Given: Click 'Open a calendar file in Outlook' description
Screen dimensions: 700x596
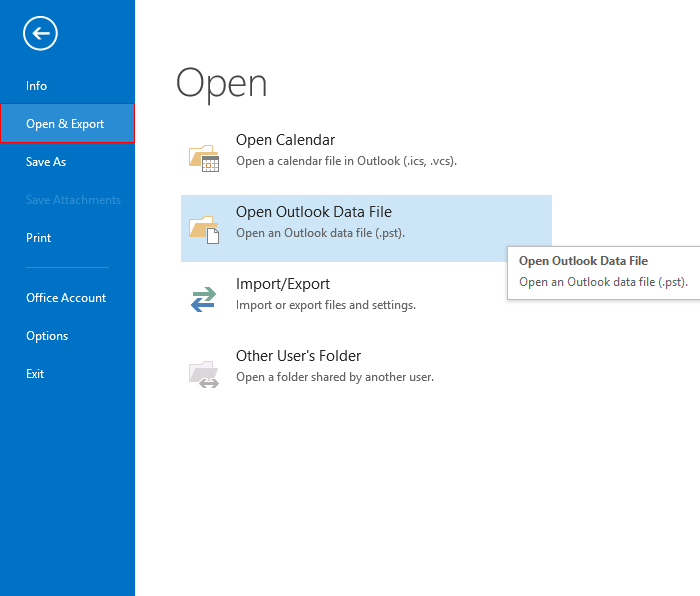Looking at the screenshot, I should pyautogui.click(x=346, y=161).
